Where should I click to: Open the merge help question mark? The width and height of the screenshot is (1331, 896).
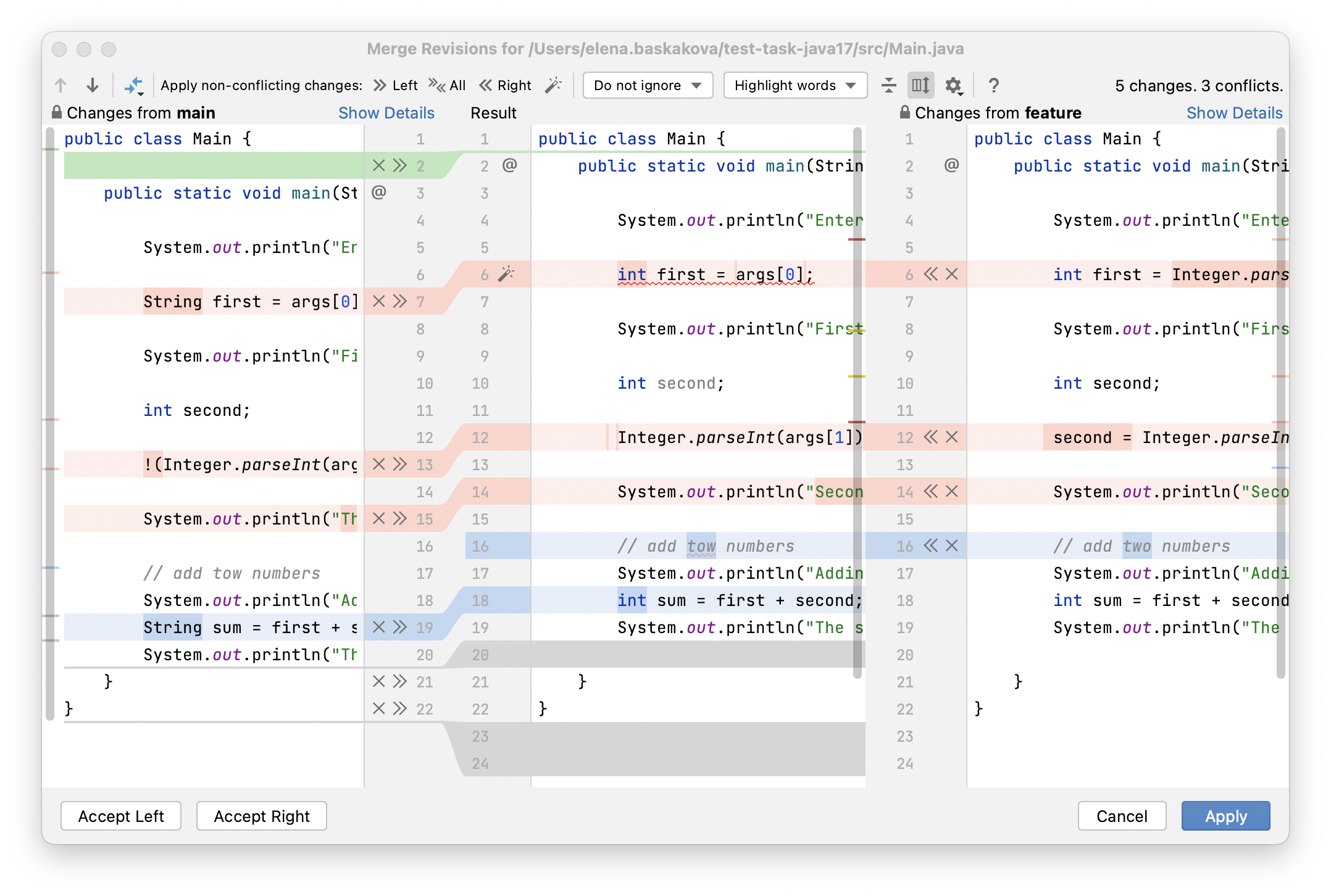point(994,85)
